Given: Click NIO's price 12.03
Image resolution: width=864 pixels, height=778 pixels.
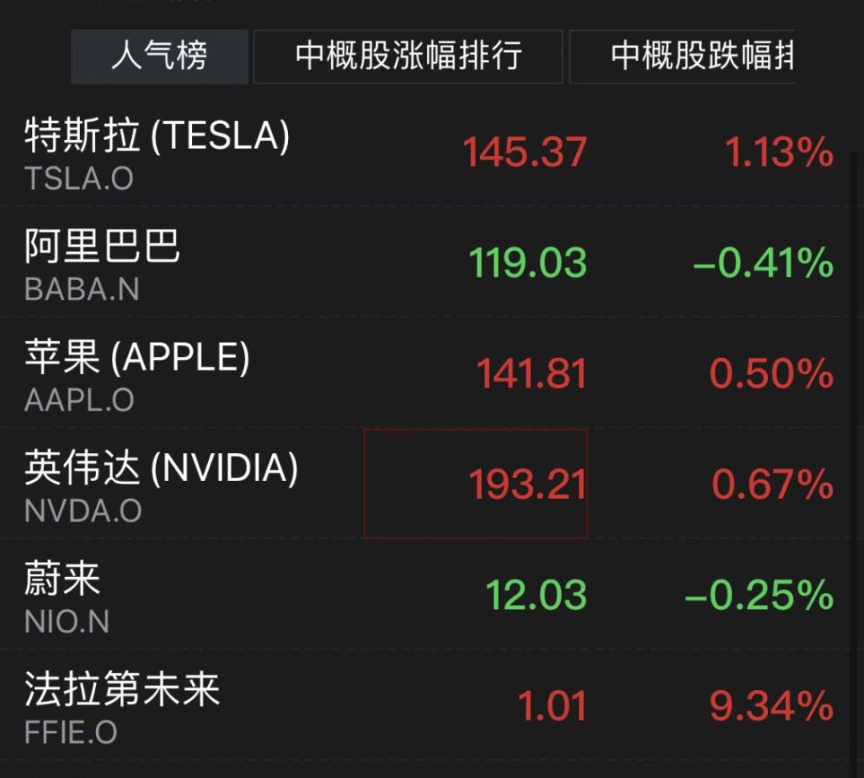Looking at the screenshot, I should [x=536, y=595].
